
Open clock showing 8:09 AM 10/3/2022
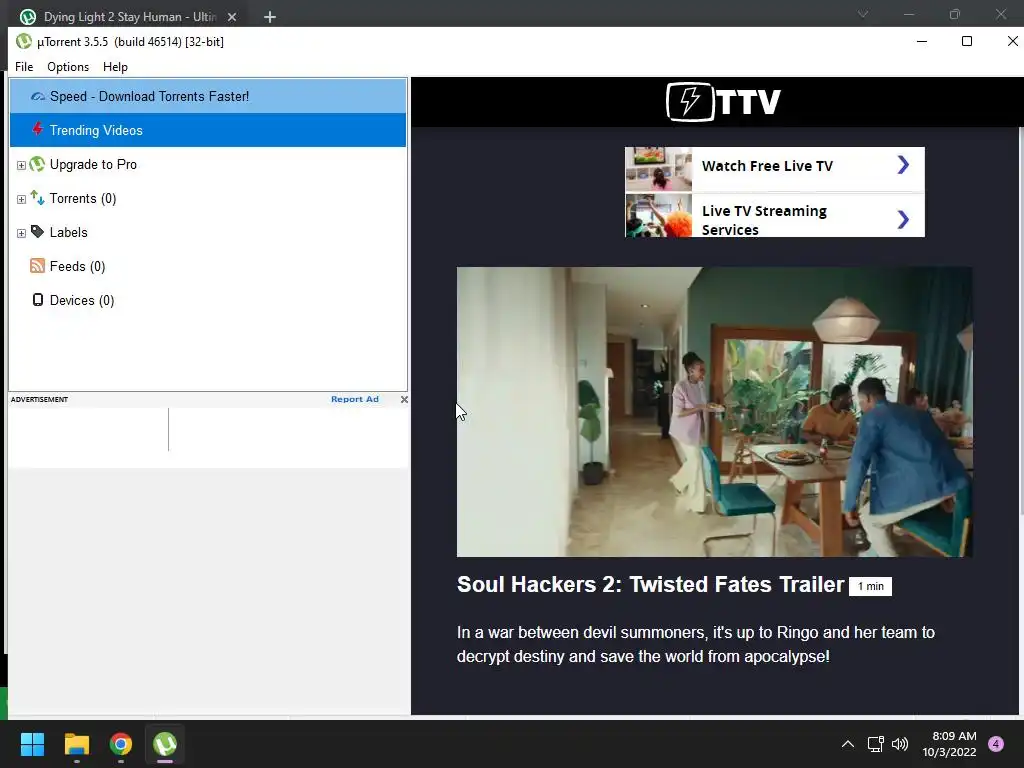click(x=950, y=744)
